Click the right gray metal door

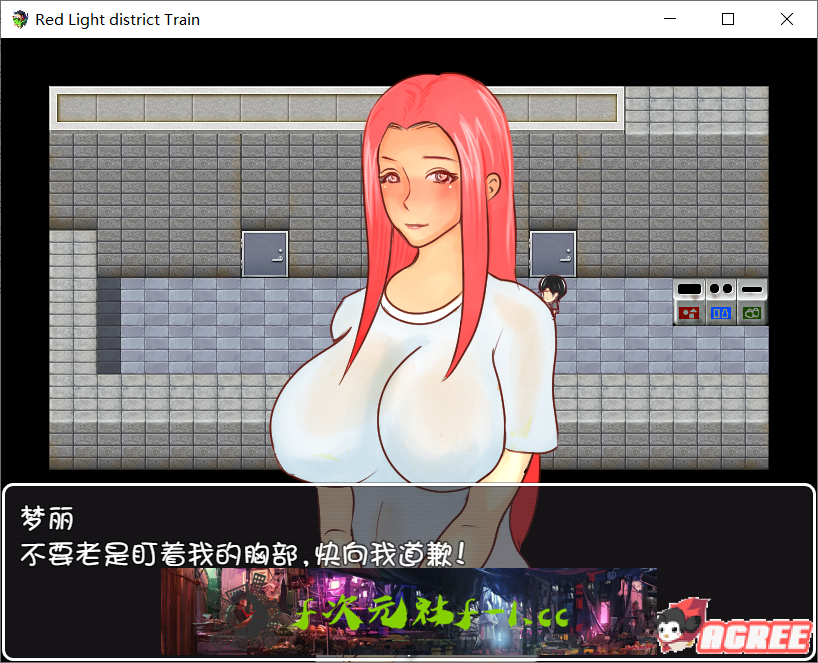tap(553, 254)
